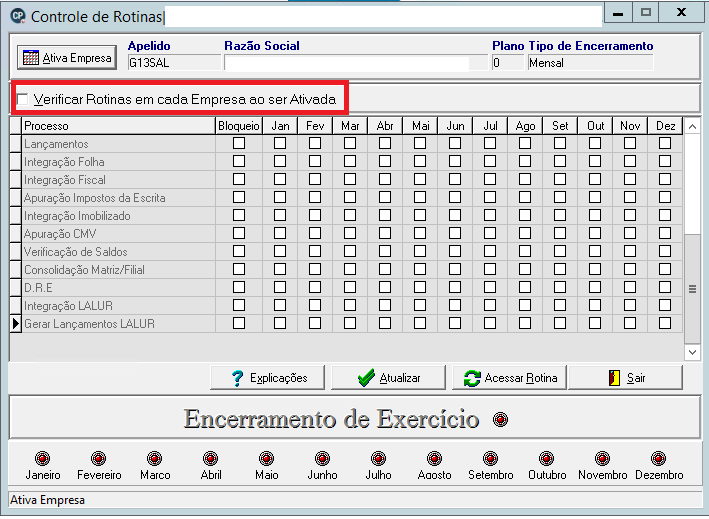
Task: Check Abr for Integração Imobilizado row
Action: pos(385,215)
